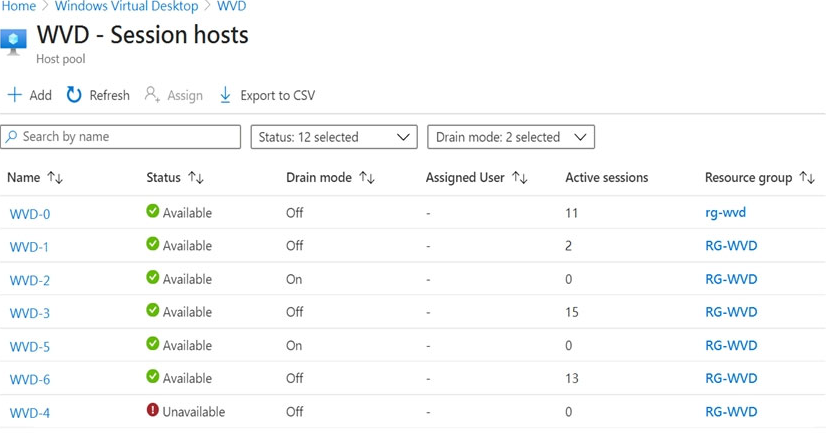Go to Home breadcrumb

(x=18, y=6)
